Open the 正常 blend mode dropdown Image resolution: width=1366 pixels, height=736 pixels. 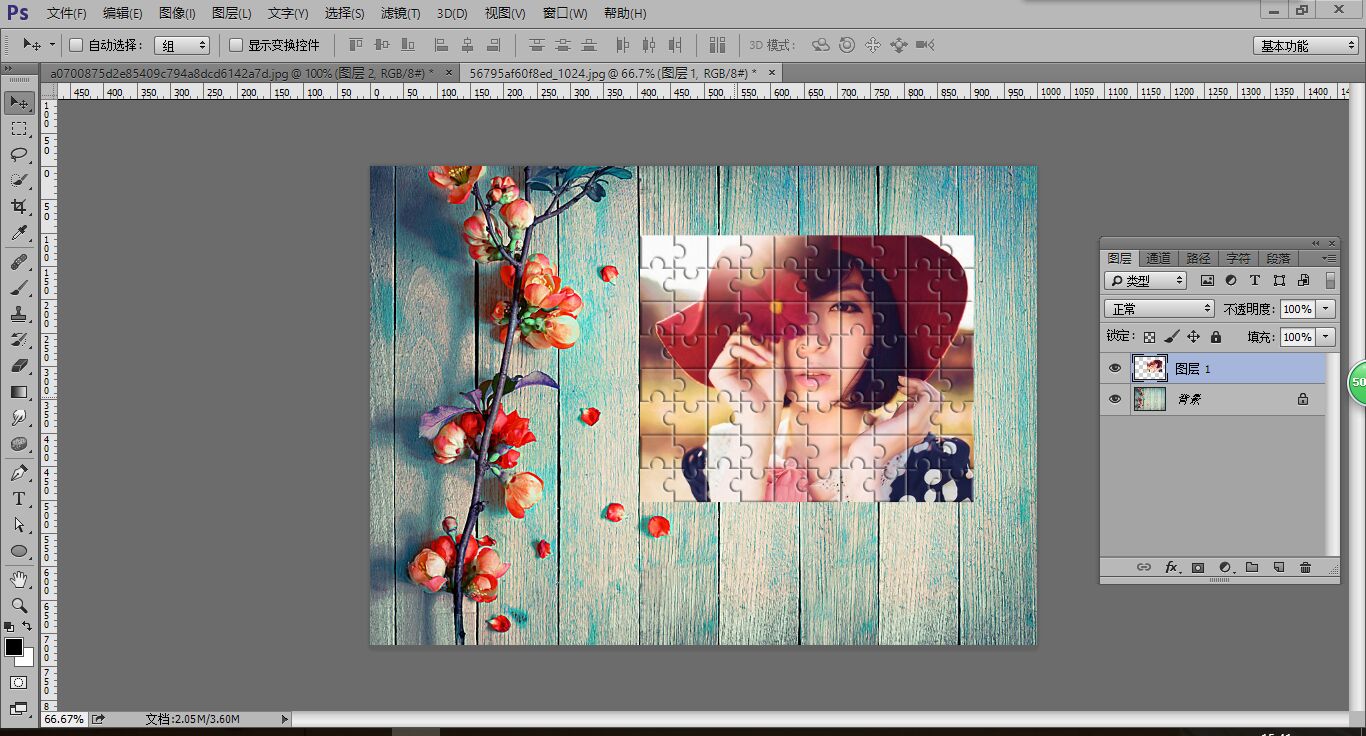(x=1159, y=309)
